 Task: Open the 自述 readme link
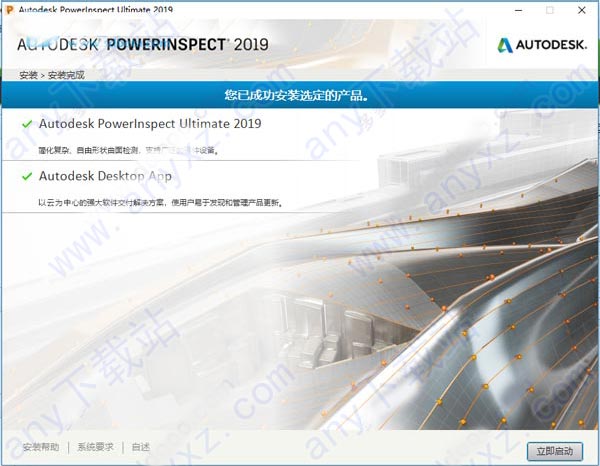pyautogui.click(x=140, y=446)
